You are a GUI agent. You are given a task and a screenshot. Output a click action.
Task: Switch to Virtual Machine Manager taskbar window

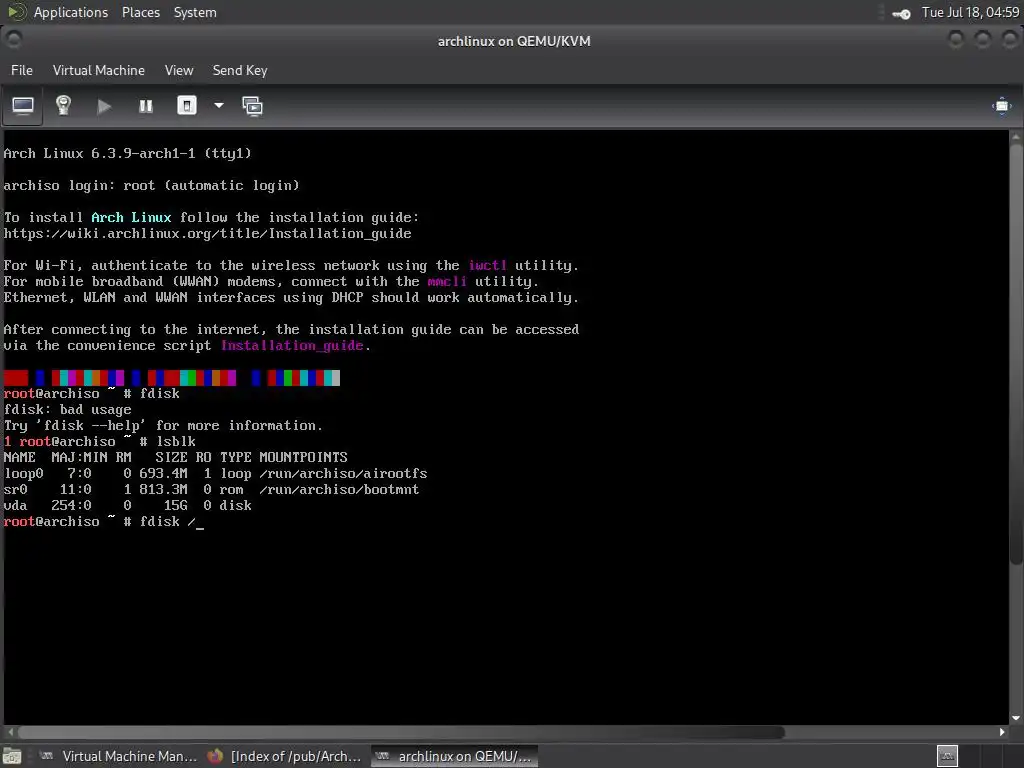coord(120,756)
